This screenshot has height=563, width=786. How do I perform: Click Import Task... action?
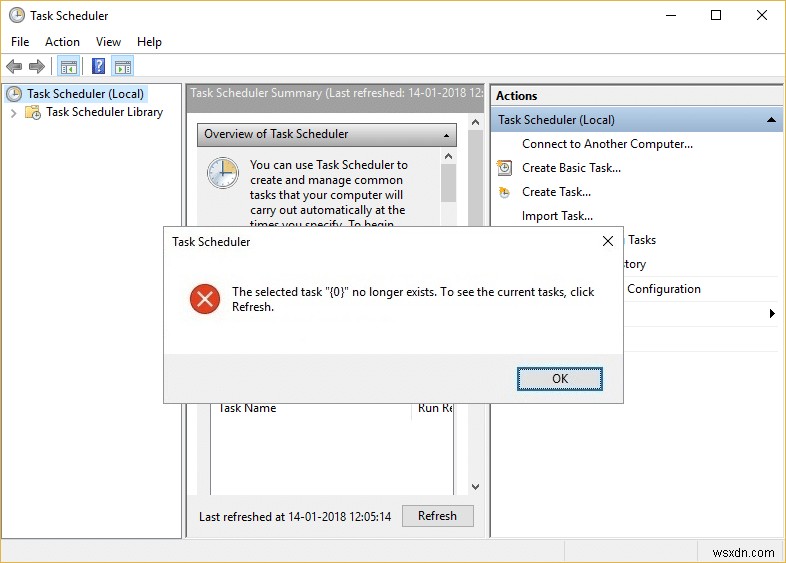[x=557, y=216]
